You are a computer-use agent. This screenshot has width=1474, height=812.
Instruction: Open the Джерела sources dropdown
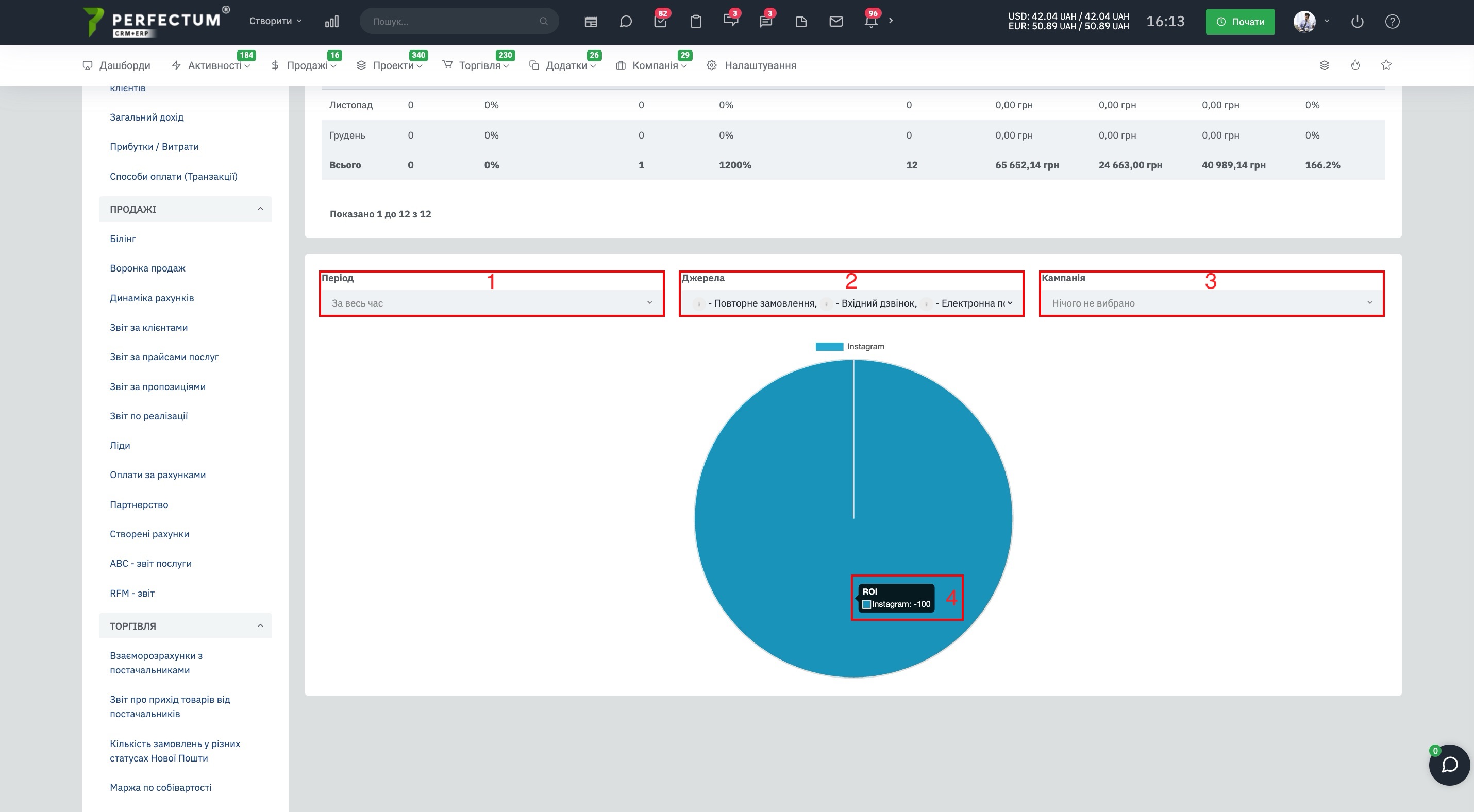click(851, 303)
